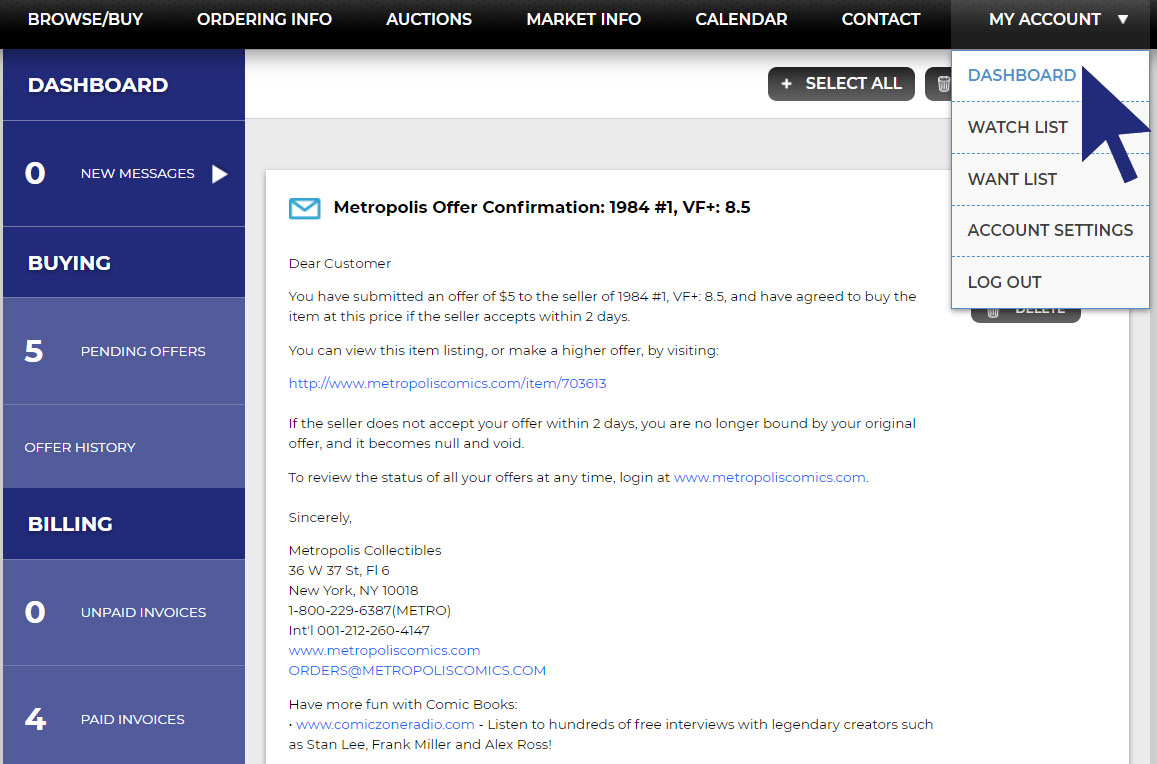Open Offer History in the sidebar
This screenshot has height=764, width=1157.
point(124,447)
